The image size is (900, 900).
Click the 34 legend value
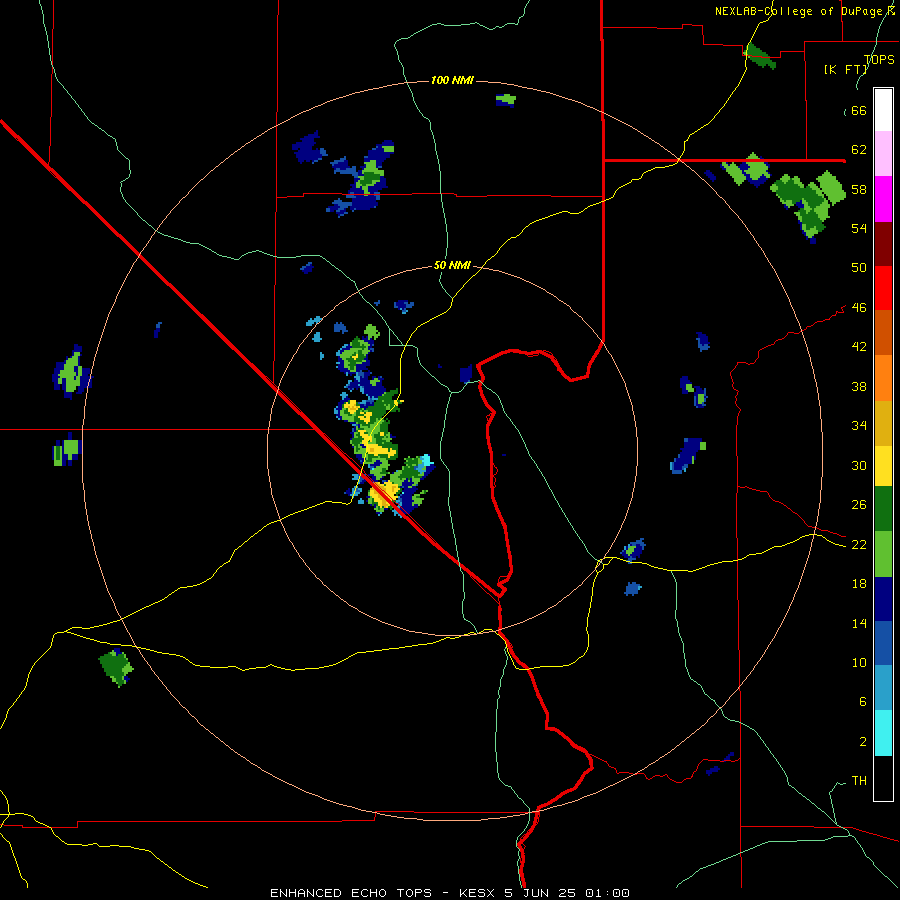tap(859, 426)
